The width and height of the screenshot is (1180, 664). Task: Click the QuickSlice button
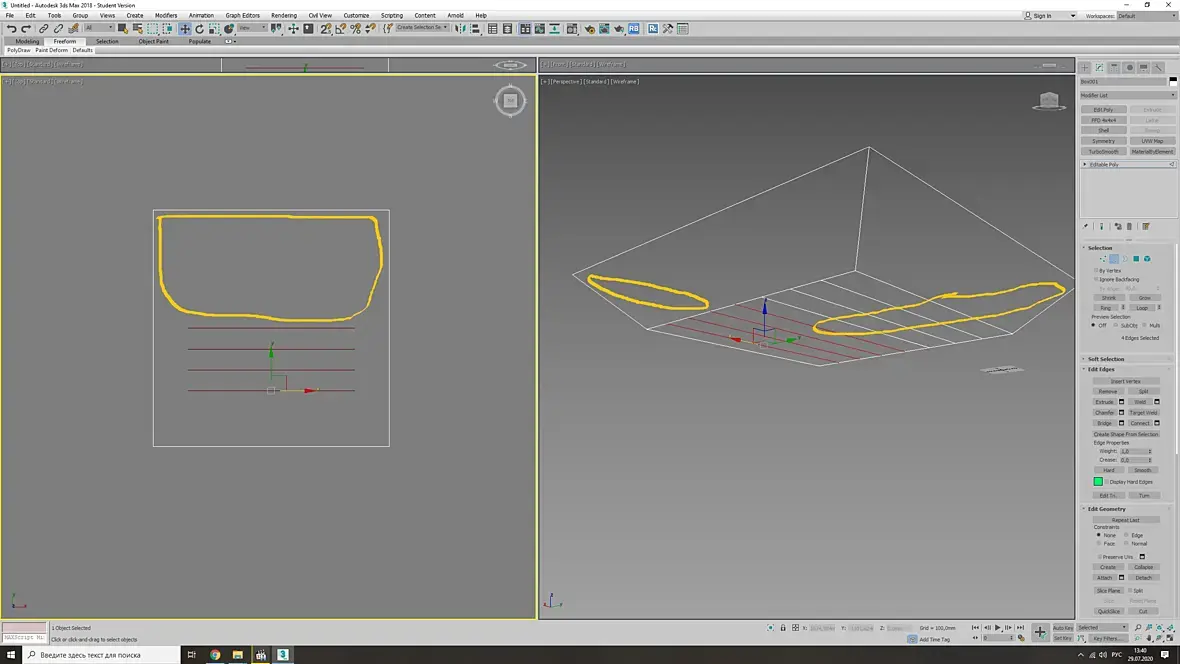(1109, 611)
